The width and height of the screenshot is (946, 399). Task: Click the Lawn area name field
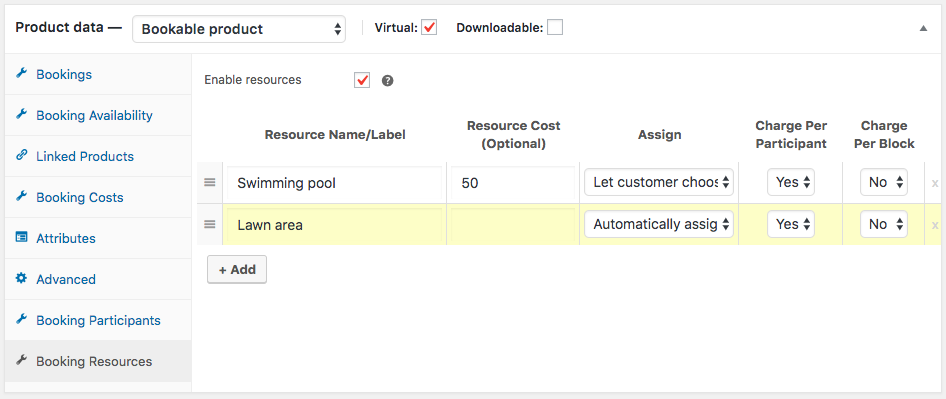[334, 225]
